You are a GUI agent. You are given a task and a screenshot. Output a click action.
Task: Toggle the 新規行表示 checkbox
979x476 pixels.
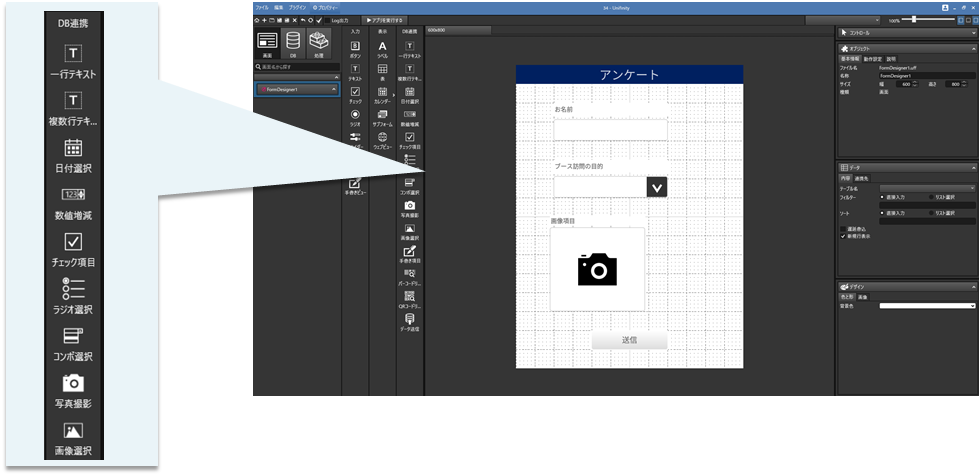coord(842,237)
